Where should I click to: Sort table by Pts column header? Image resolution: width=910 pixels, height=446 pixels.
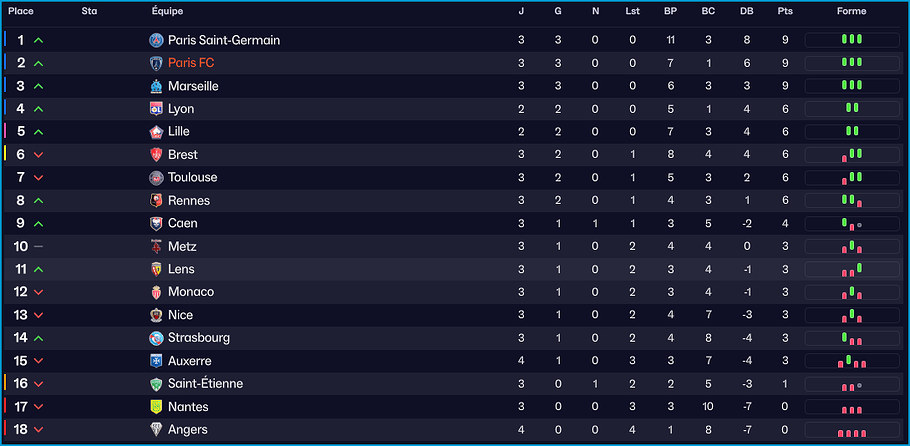coord(785,11)
